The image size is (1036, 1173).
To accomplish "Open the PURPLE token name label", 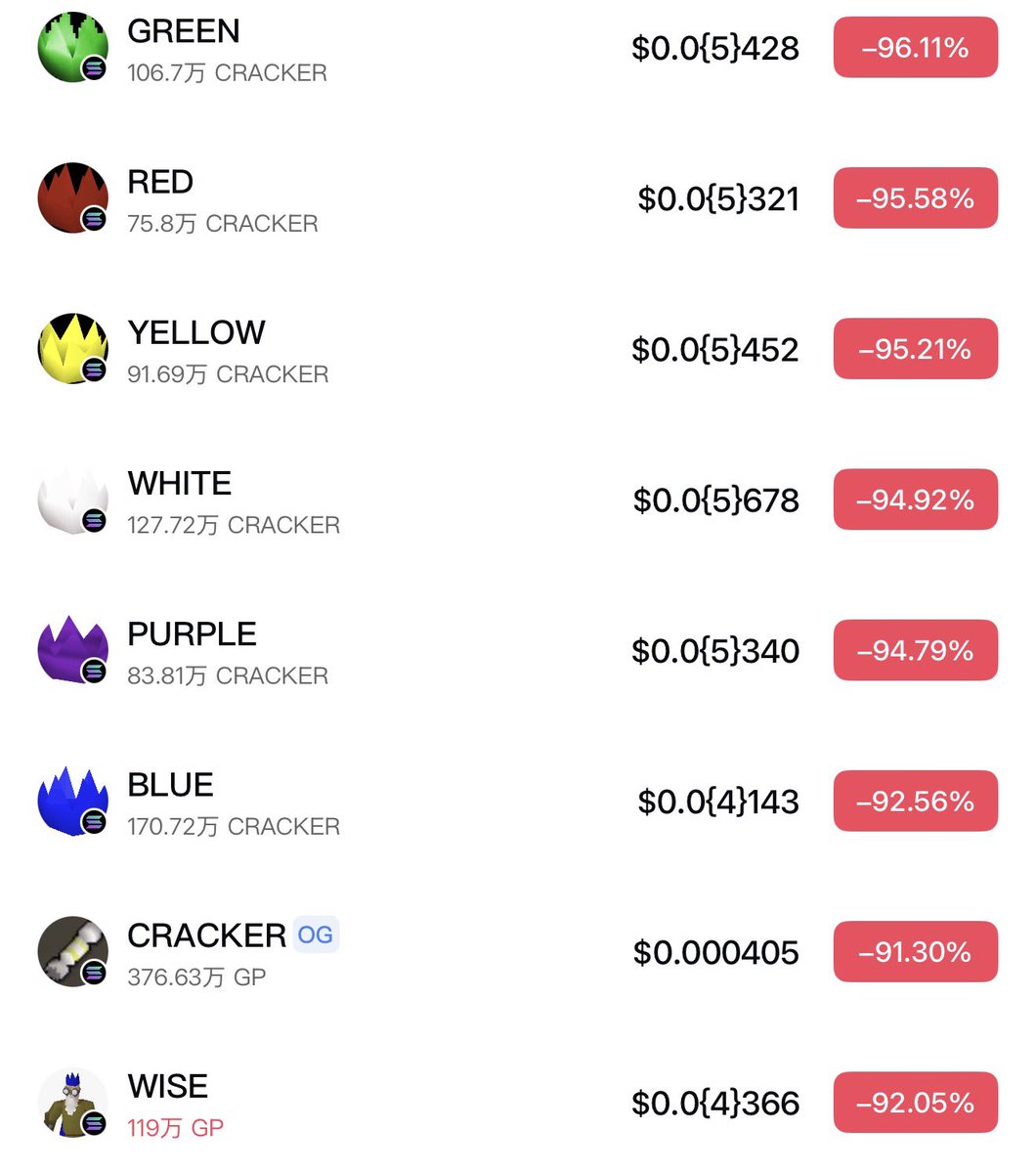I will tap(193, 634).
